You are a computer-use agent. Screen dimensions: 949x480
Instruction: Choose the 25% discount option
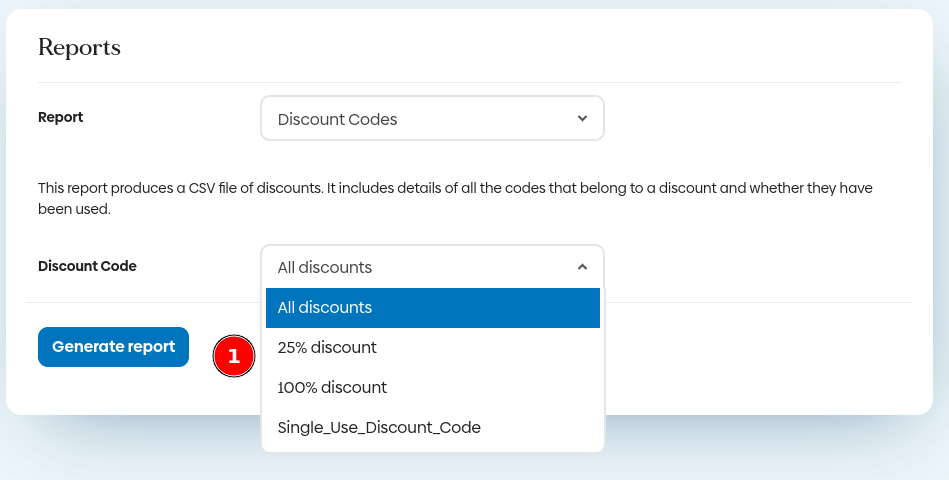(327, 348)
